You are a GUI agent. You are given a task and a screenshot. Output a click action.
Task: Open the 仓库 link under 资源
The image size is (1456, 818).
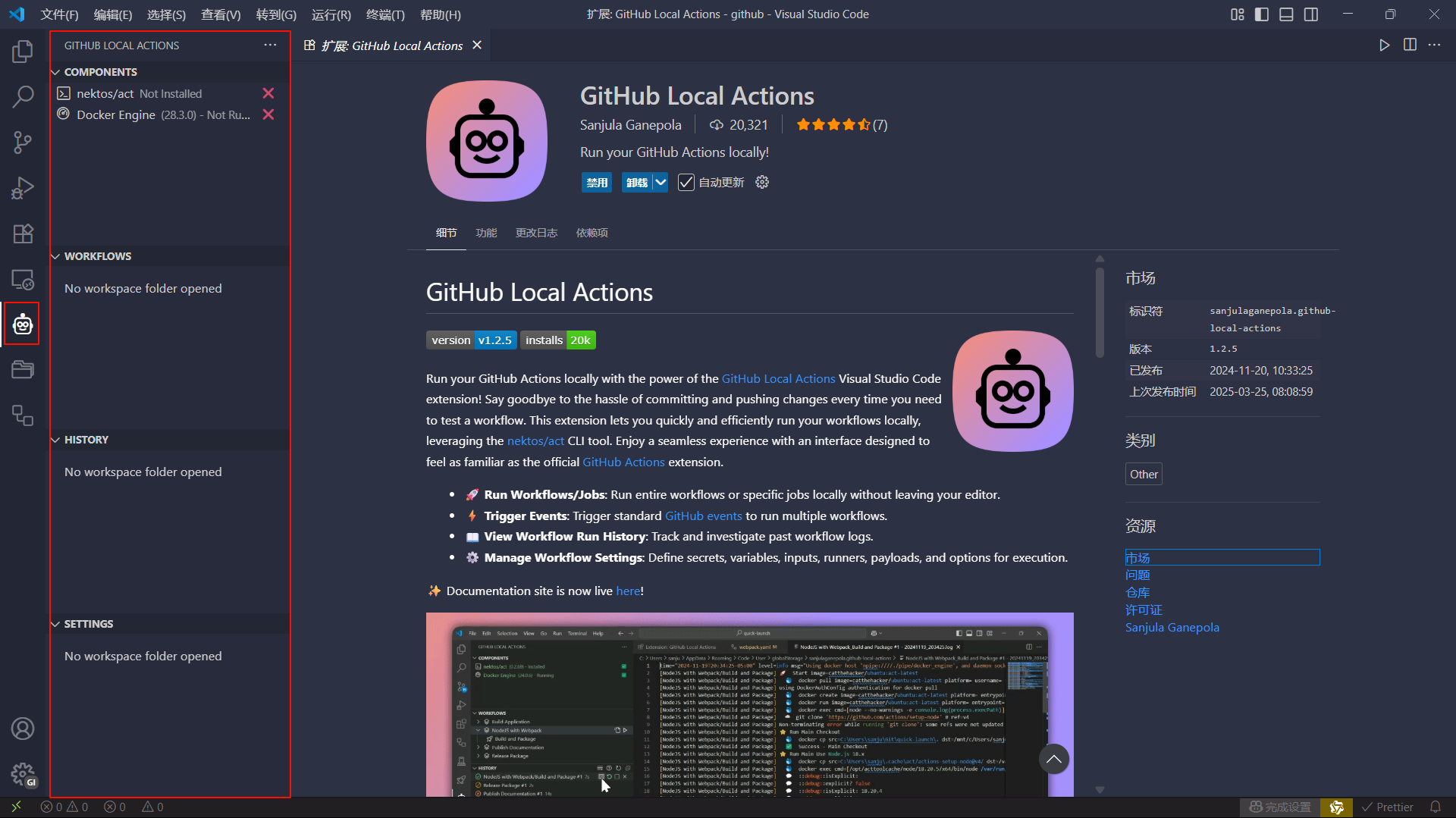[x=1137, y=592]
